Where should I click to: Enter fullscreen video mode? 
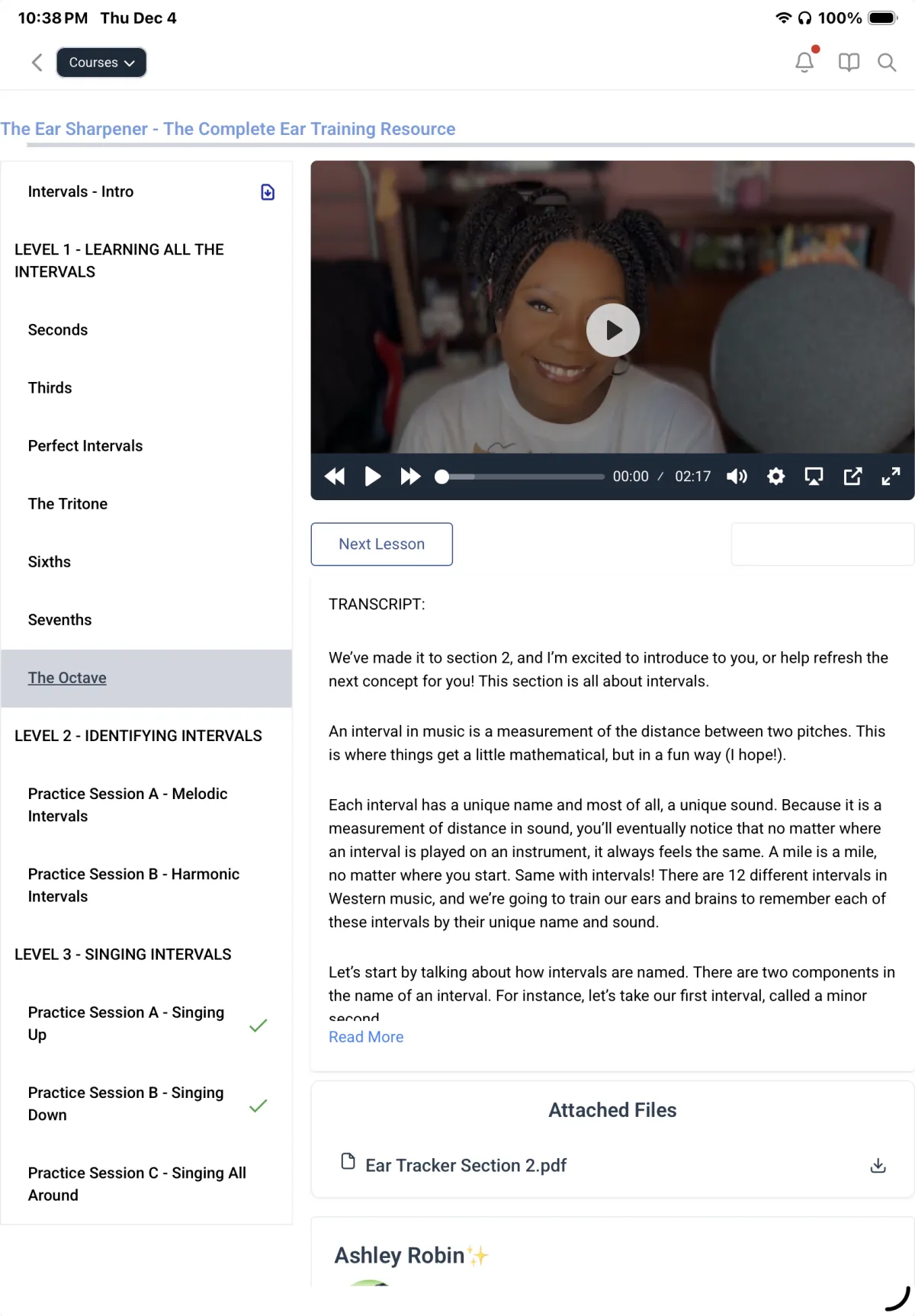[x=891, y=477]
